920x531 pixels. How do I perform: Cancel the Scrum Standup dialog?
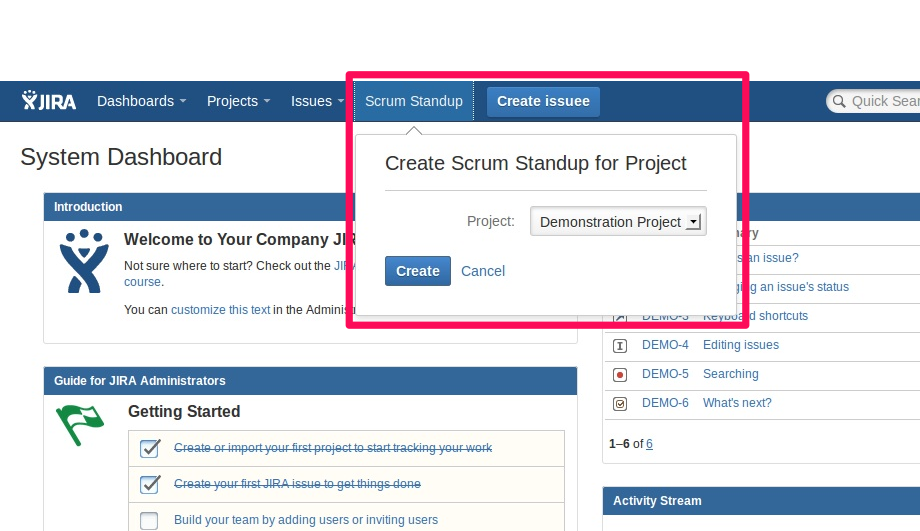tap(483, 271)
